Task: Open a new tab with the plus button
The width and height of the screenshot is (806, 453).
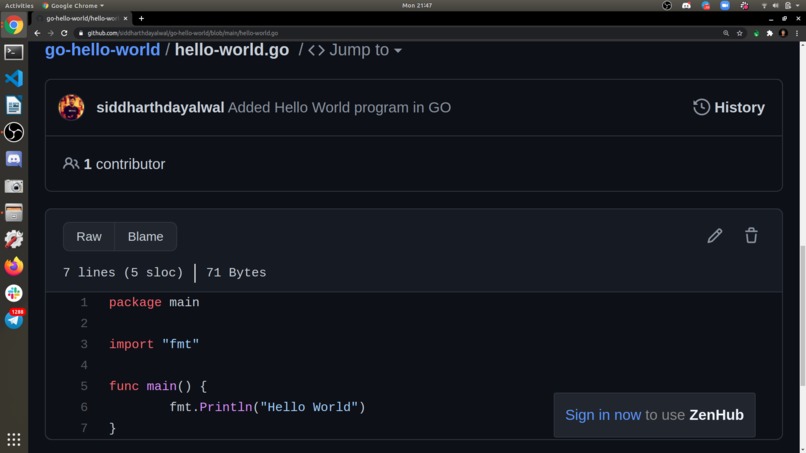Action: pyautogui.click(x=141, y=19)
